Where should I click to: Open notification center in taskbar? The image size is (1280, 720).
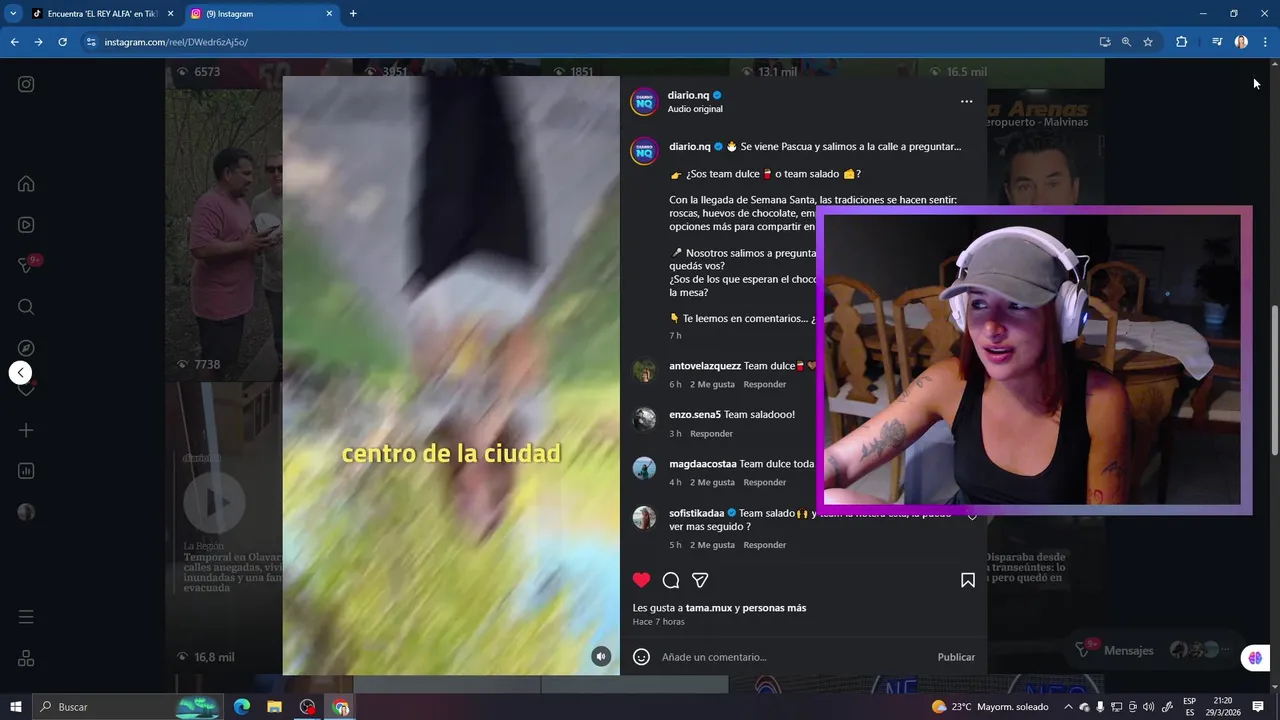[1258, 707]
